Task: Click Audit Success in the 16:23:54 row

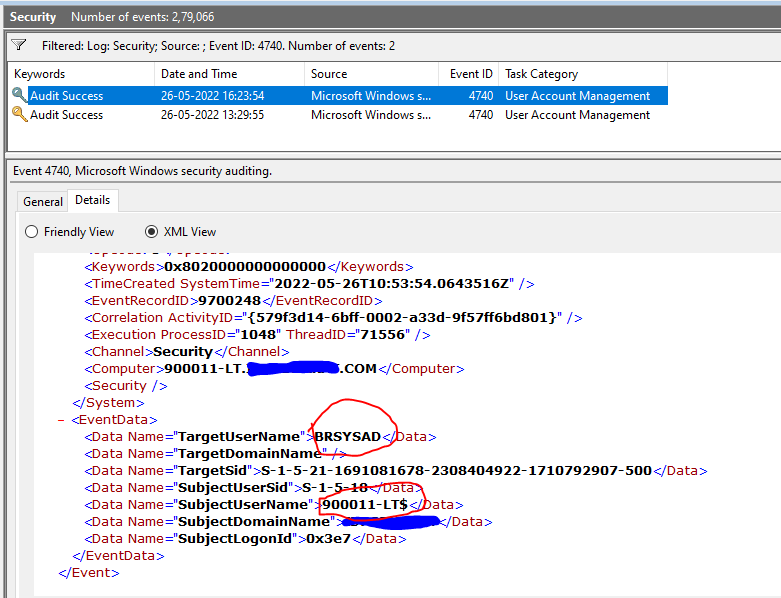Action: click(67, 96)
